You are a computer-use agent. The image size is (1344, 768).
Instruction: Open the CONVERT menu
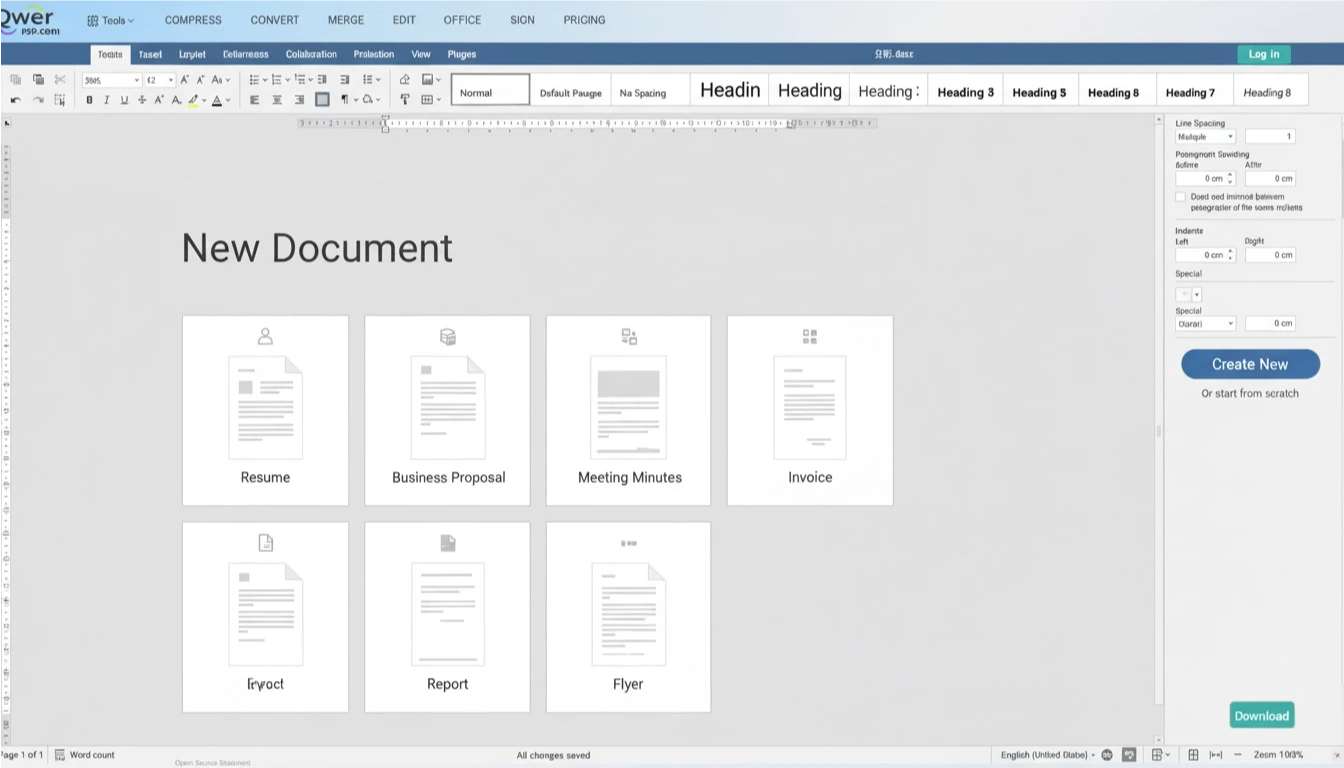[275, 20]
